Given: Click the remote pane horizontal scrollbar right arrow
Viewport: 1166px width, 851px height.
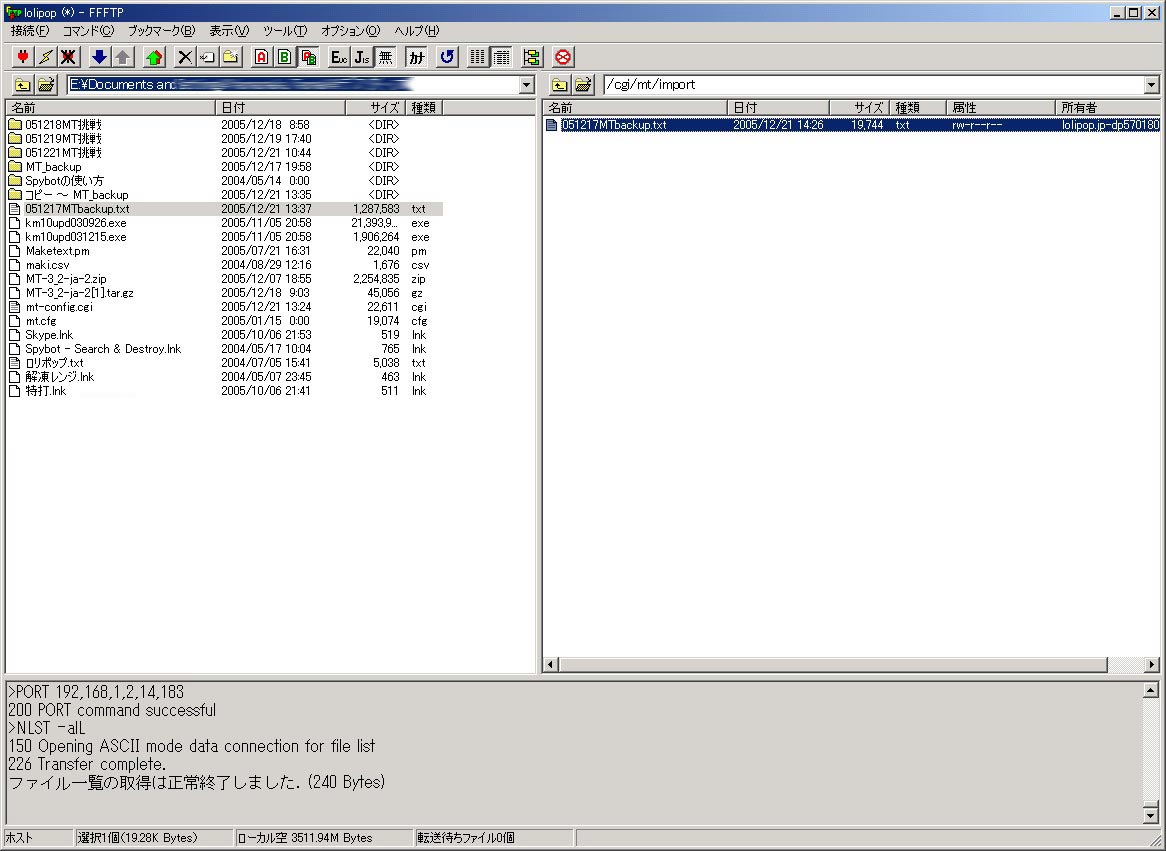Looking at the screenshot, I should tap(1151, 665).
